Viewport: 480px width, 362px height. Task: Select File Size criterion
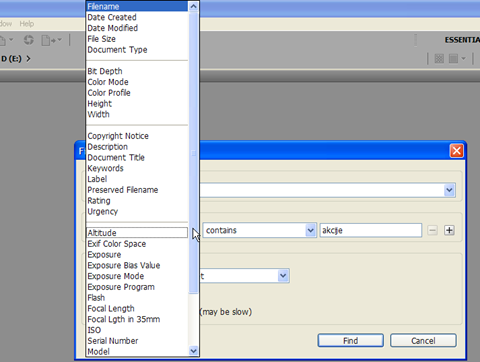[x=137, y=39]
